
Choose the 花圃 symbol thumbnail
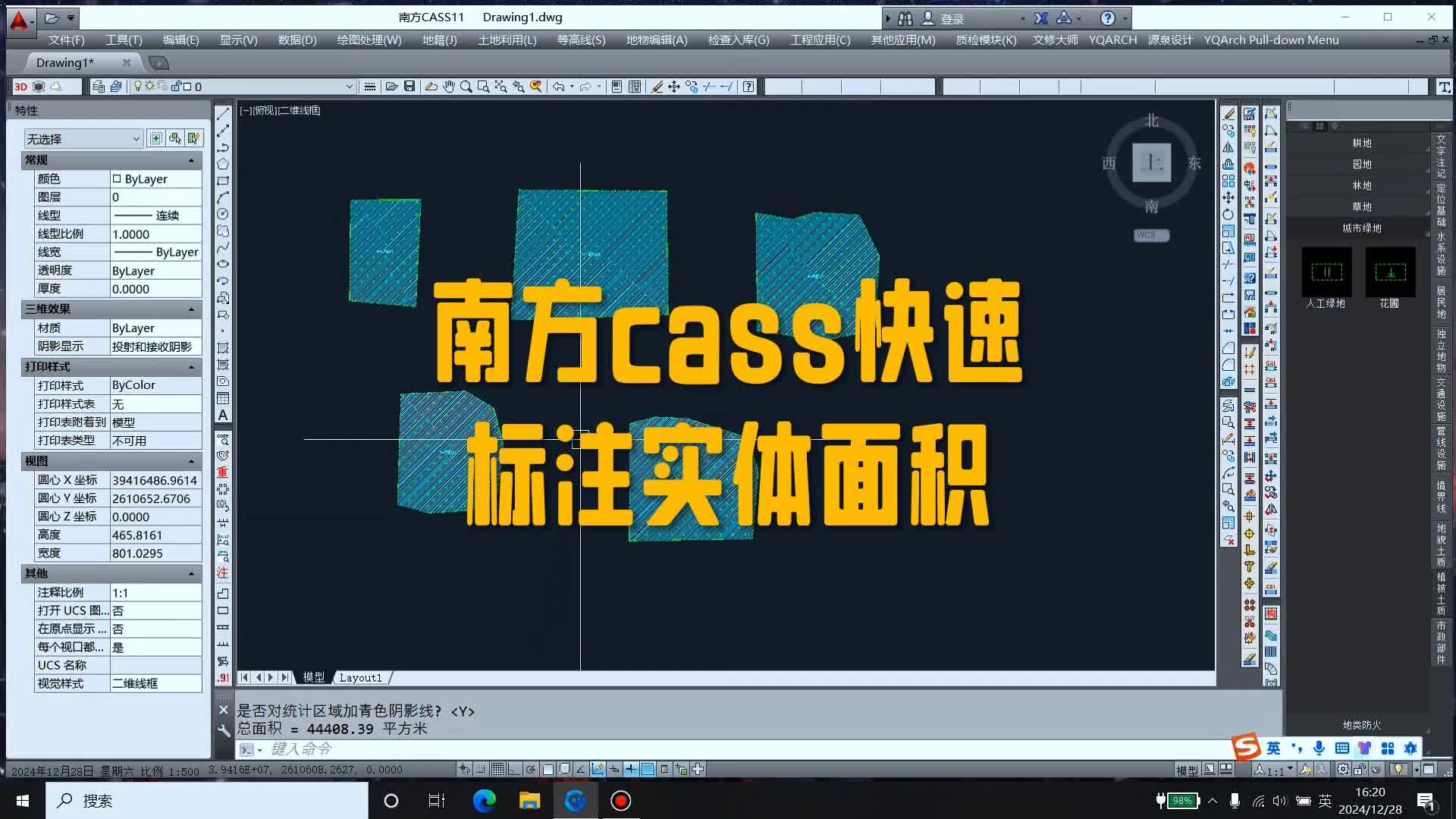1390,271
